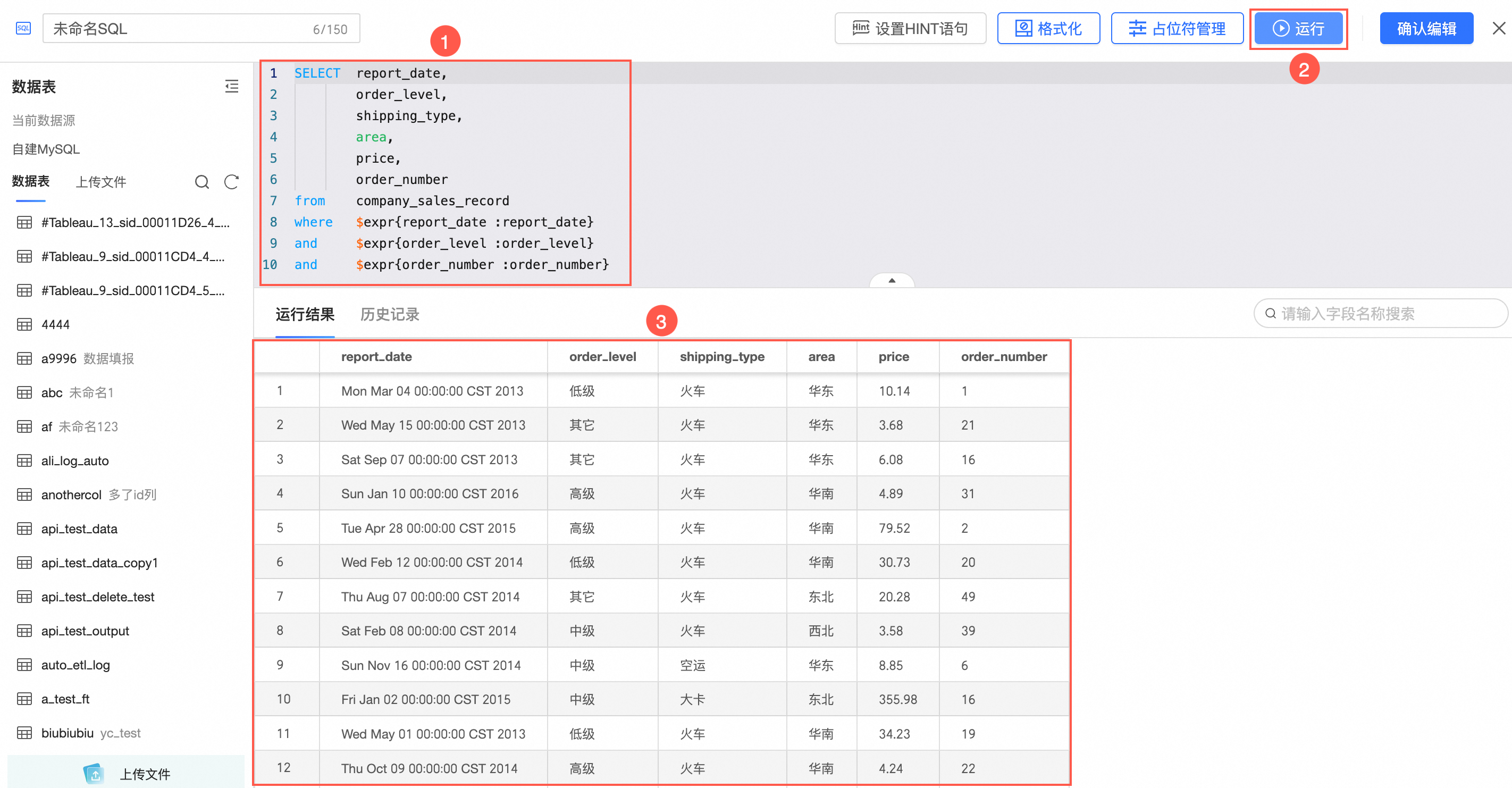This screenshot has width=1512, height=788.
Task: Close the SQL editor with X icon
Action: [x=1499, y=28]
